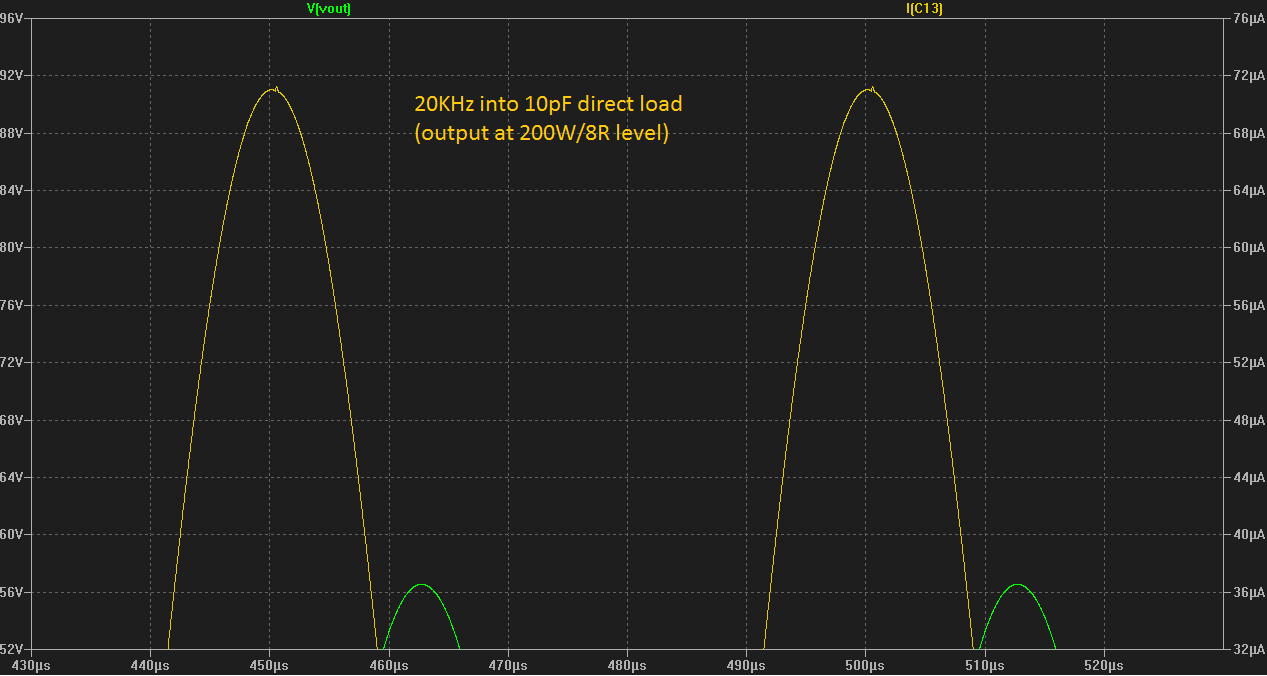Click the 430µs time axis label
Screen dimensions: 1267x676
[31, 665]
